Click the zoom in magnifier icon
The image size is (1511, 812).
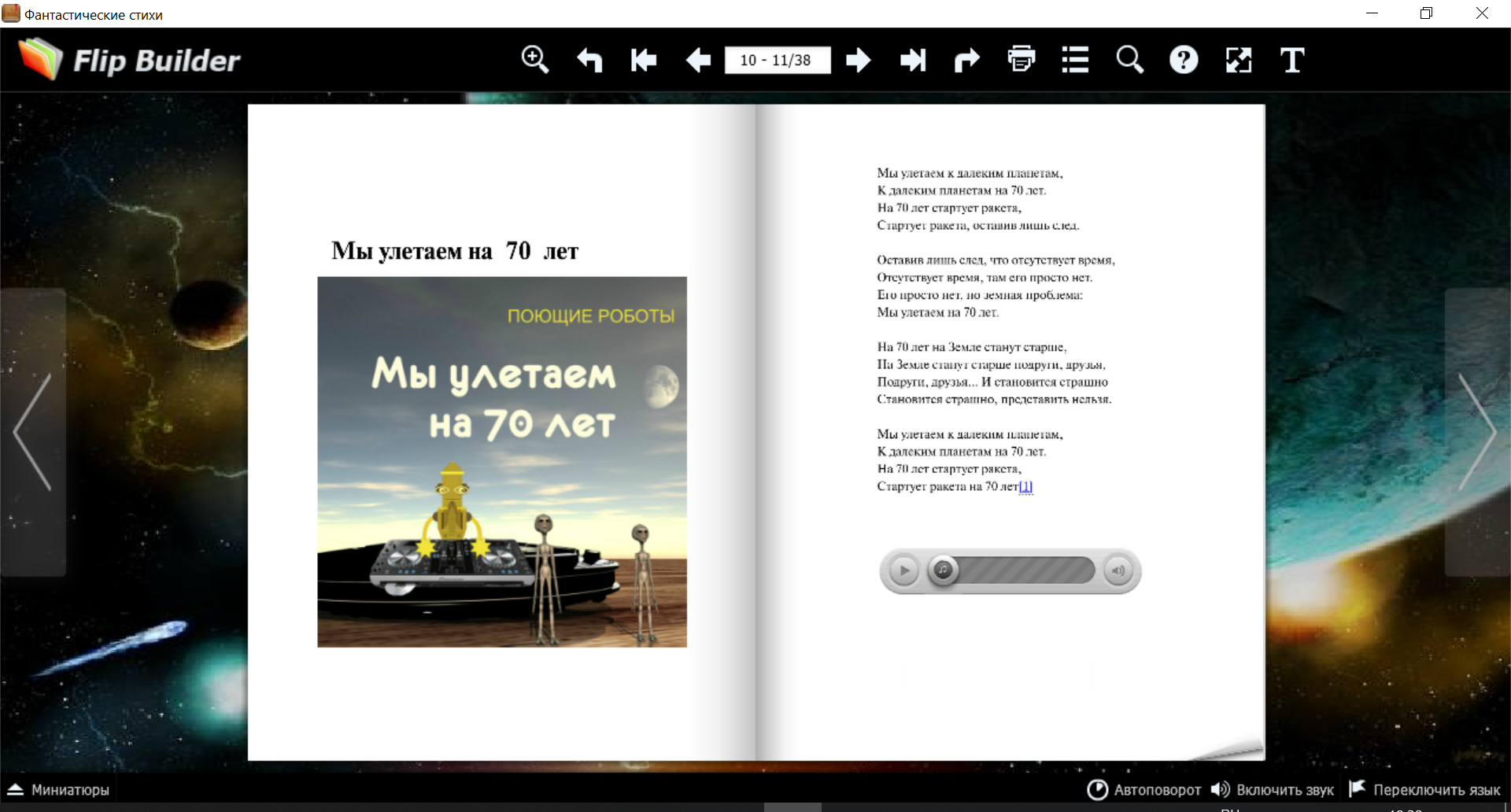coord(535,60)
